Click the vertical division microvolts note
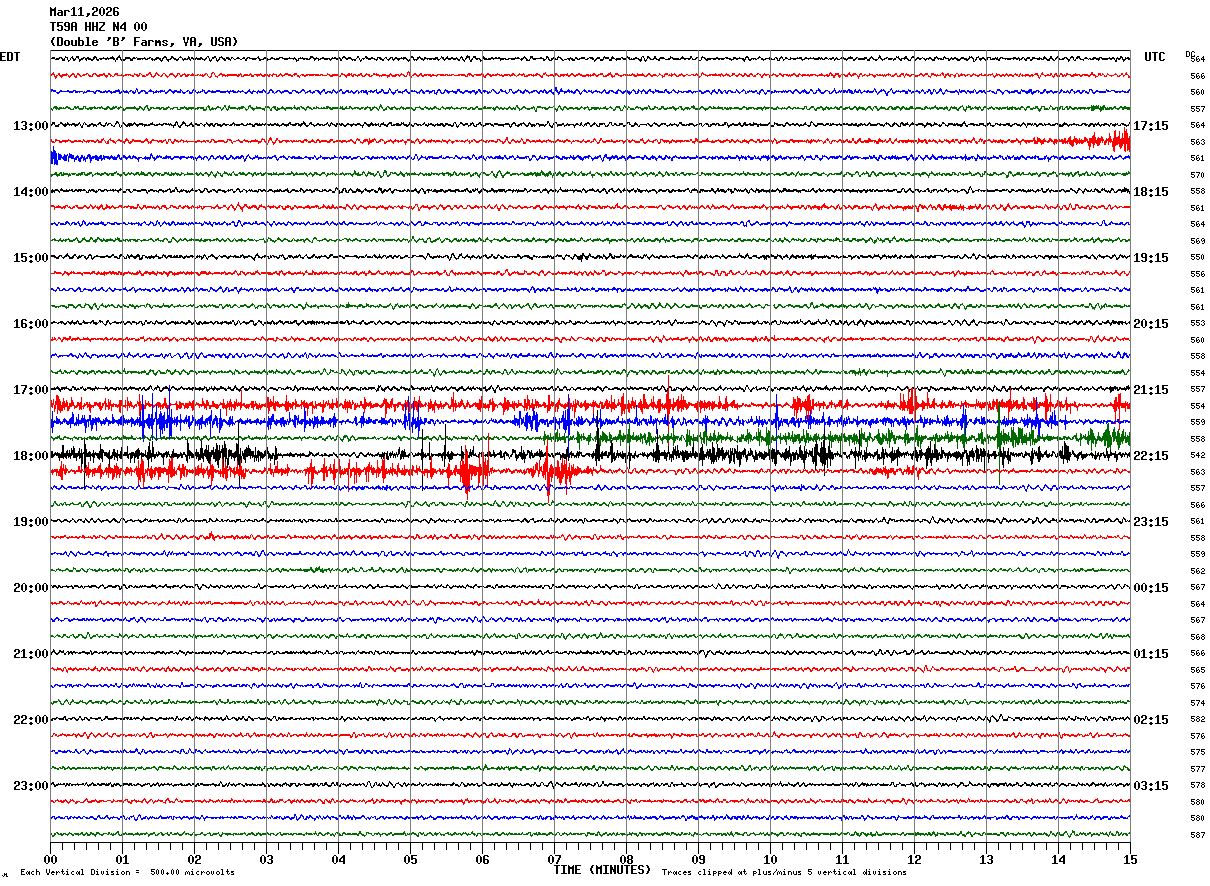Screen dimensions: 1210x886 (x=127, y=873)
